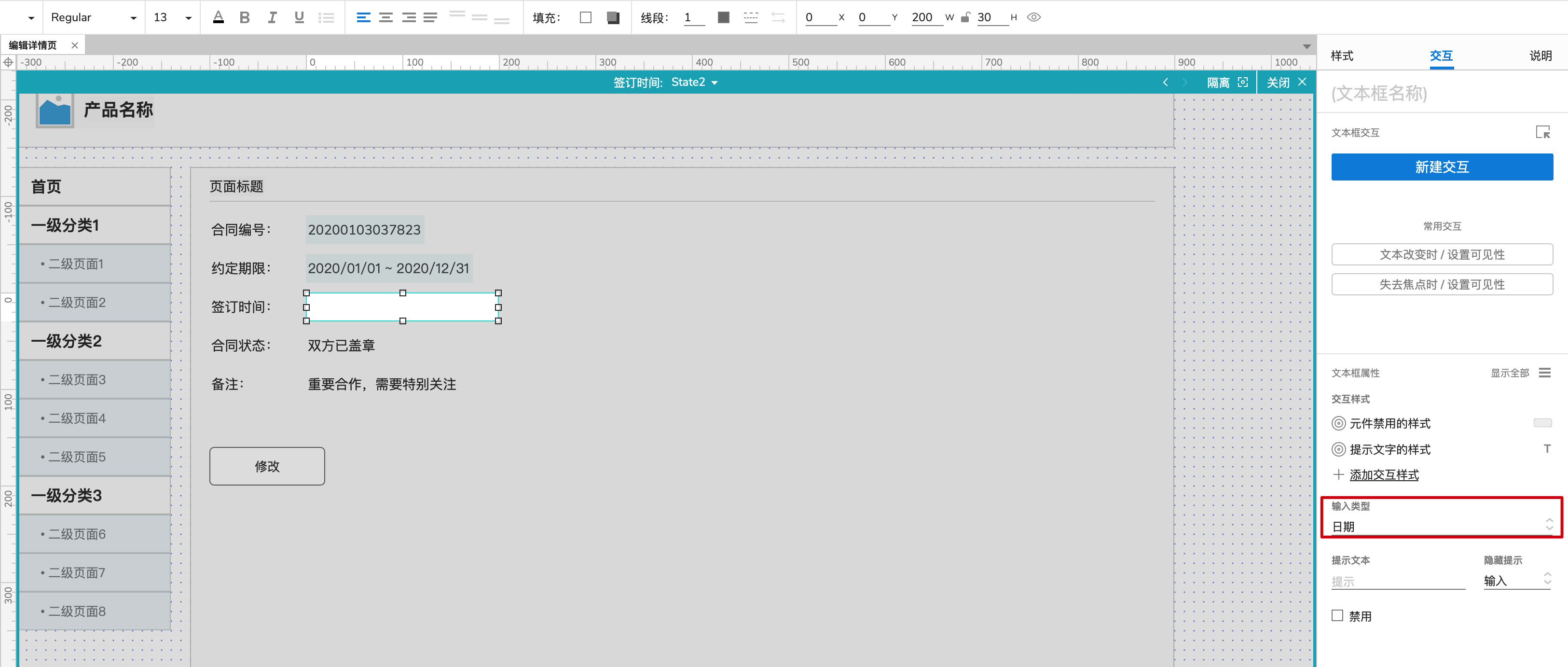Open the State2 dropdown

click(x=695, y=82)
